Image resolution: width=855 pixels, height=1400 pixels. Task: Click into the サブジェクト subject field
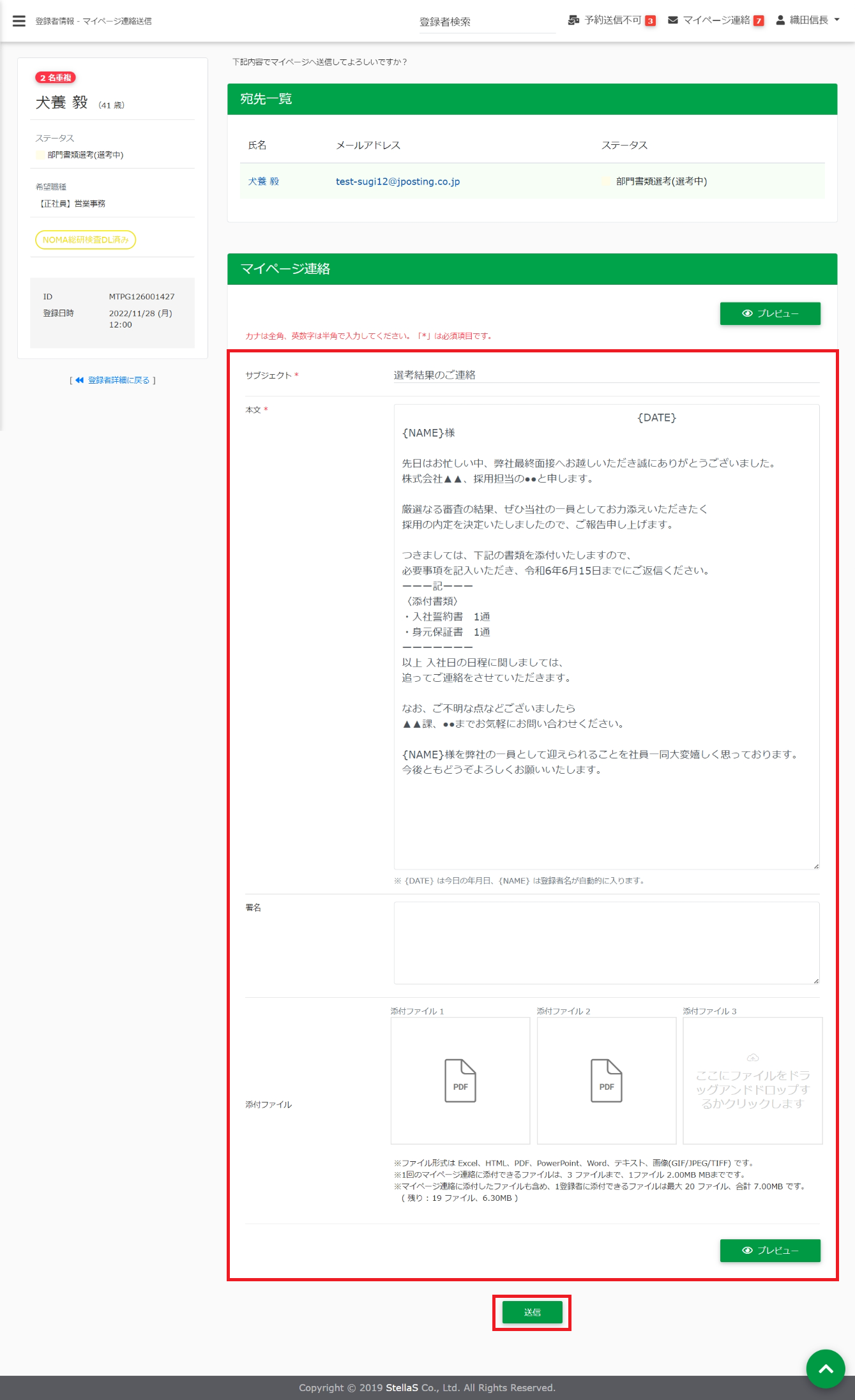click(x=605, y=375)
